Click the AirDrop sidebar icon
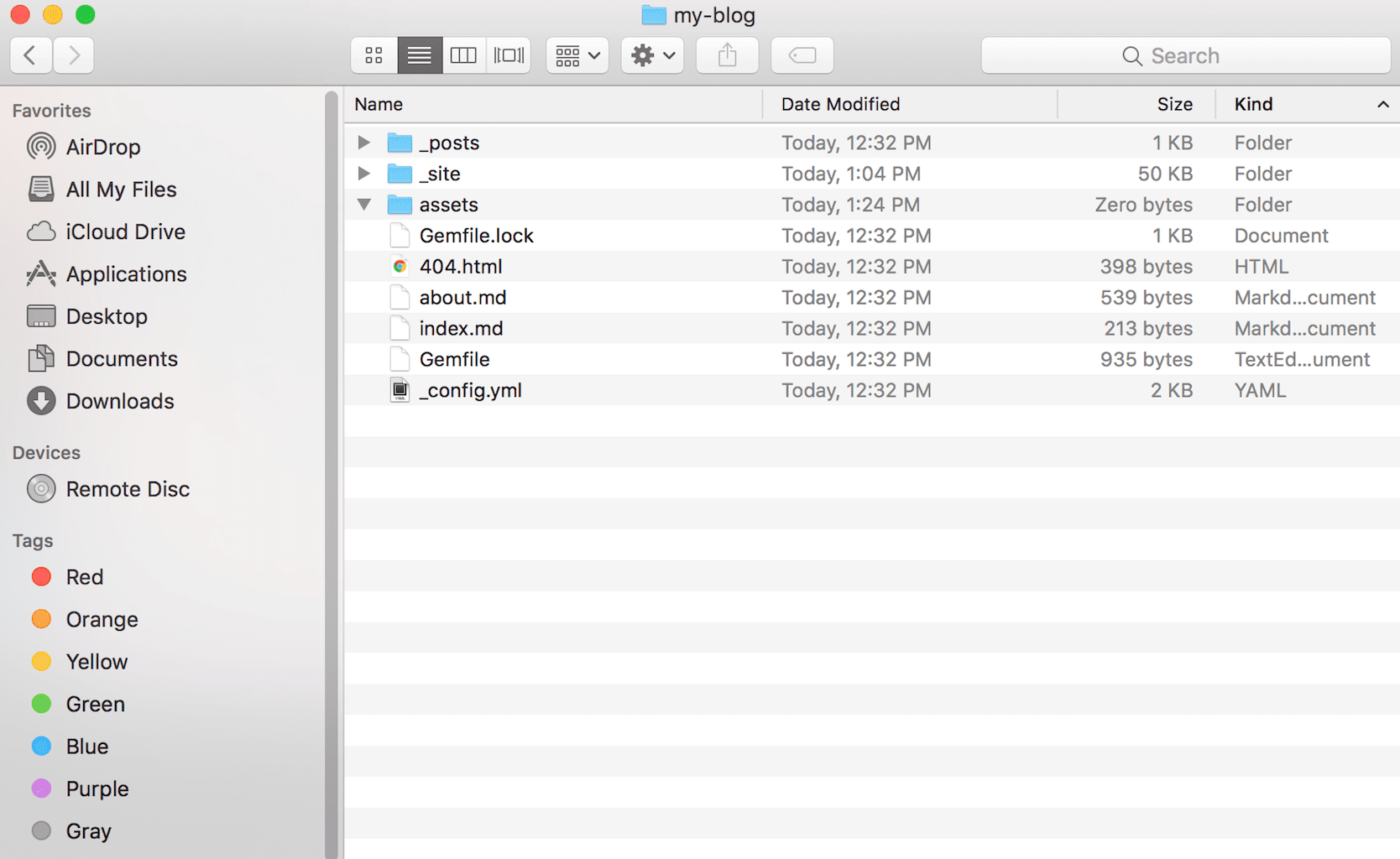Viewport: 1400px width, 859px height. (x=41, y=147)
